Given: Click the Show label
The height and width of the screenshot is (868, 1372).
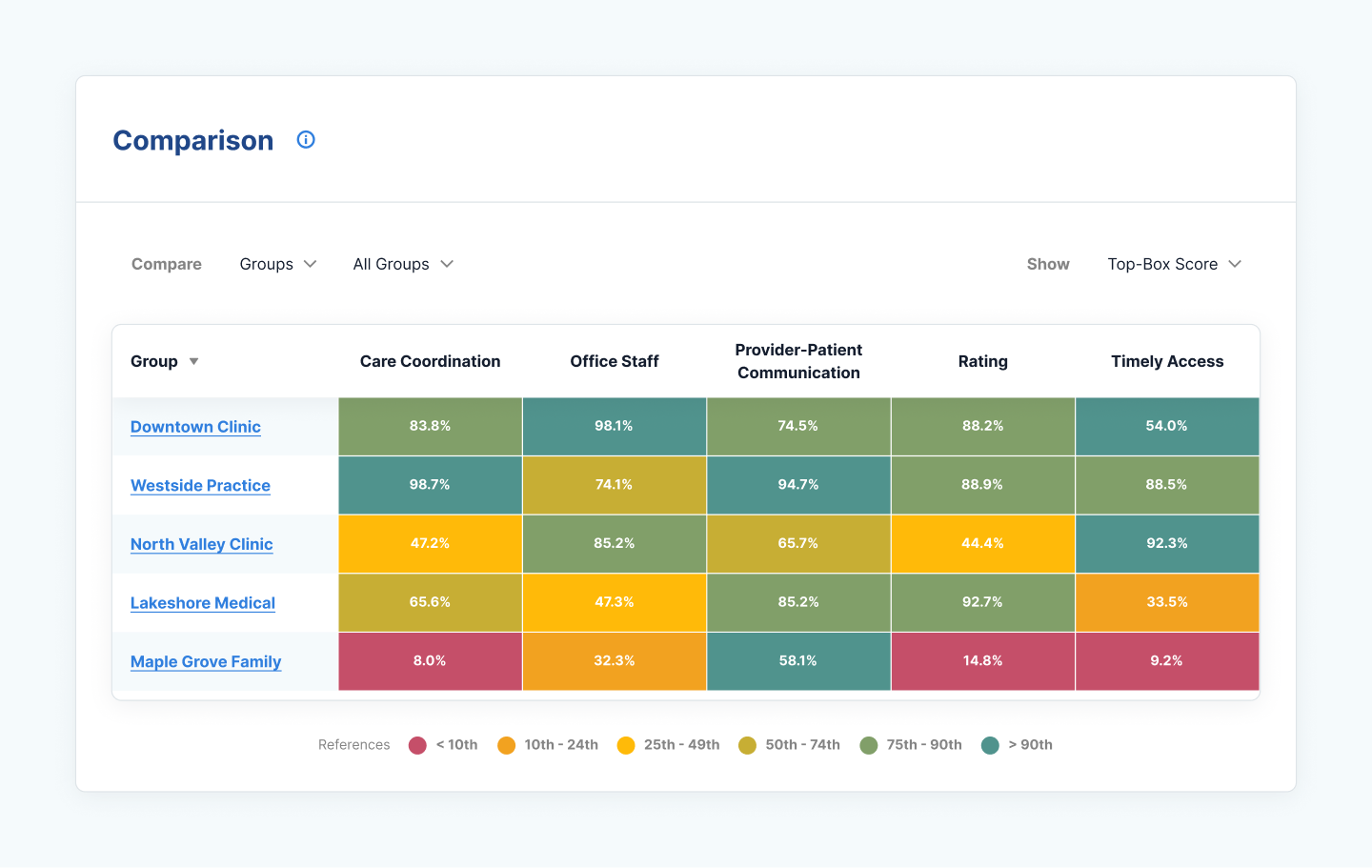Looking at the screenshot, I should 1048,264.
